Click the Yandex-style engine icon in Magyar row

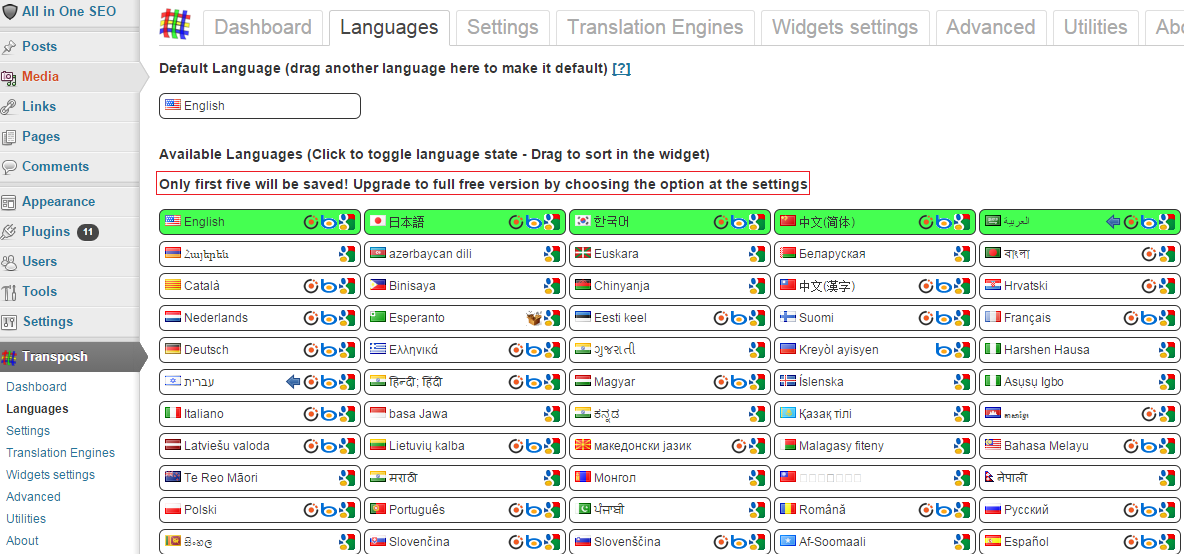click(x=721, y=382)
